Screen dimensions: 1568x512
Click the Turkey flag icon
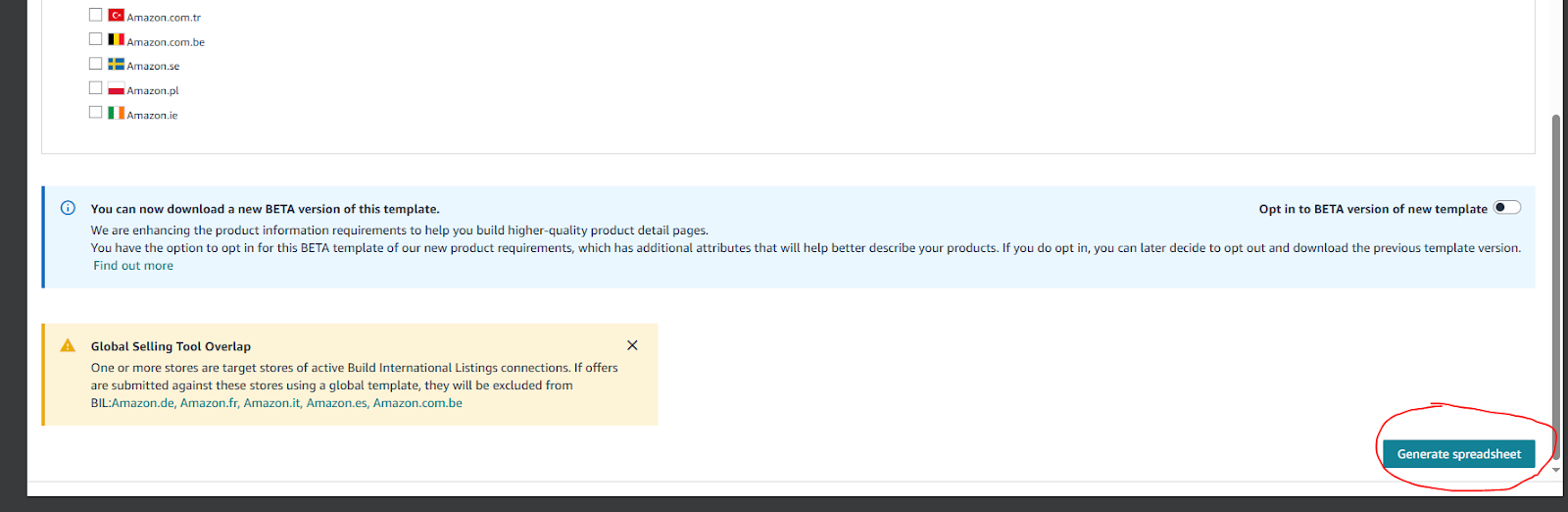tap(116, 16)
